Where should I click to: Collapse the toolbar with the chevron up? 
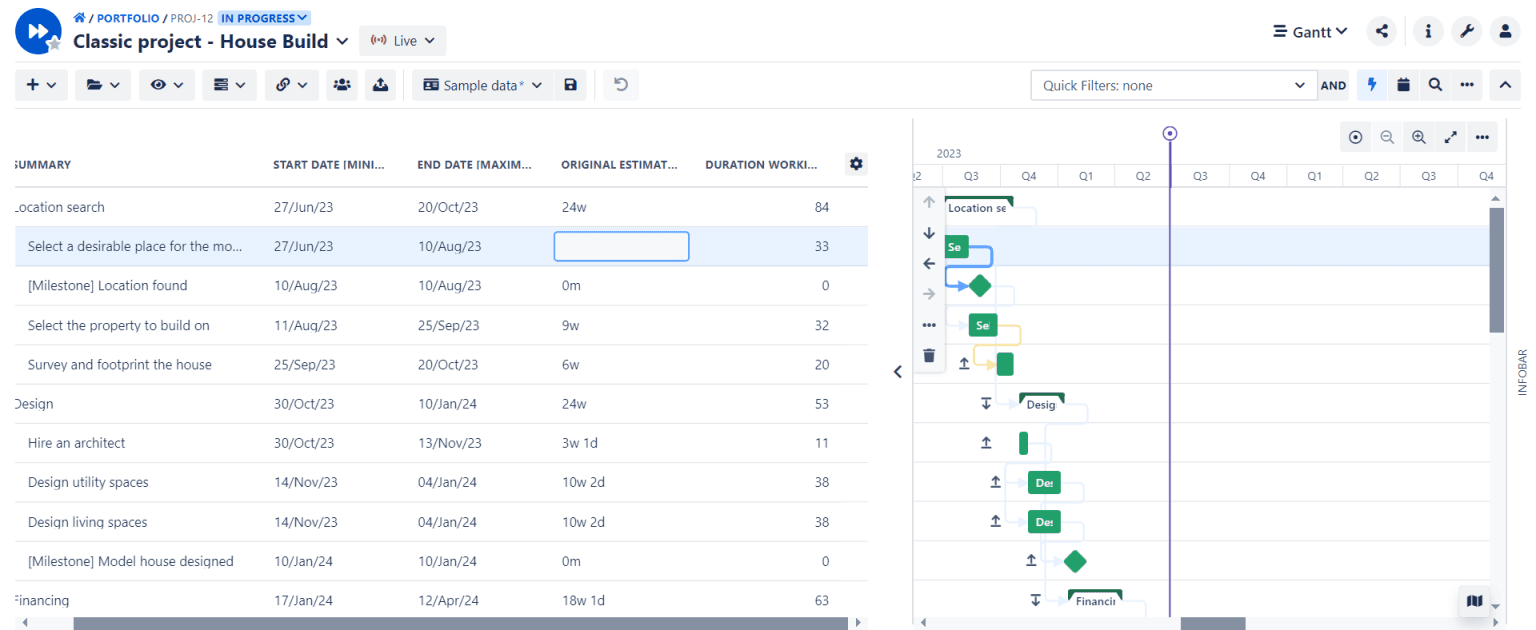tap(1505, 85)
